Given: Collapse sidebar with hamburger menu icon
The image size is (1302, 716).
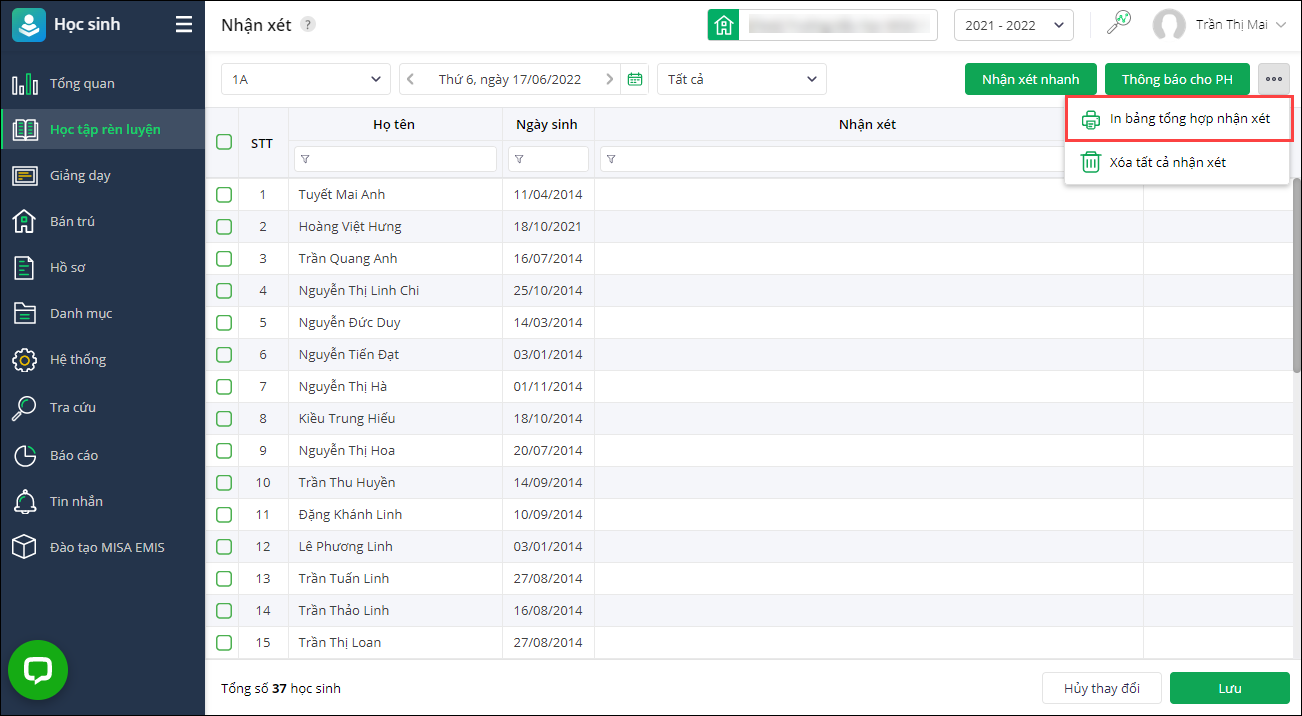Looking at the screenshot, I should [184, 24].
